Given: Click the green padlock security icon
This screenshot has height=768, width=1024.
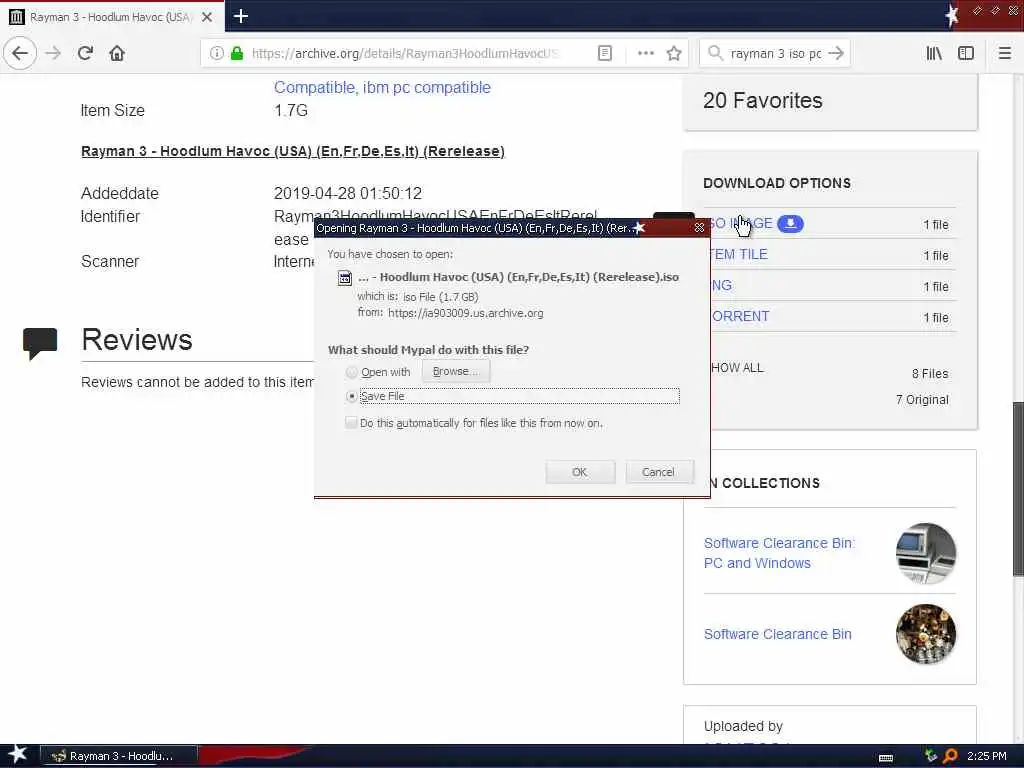Looking at the screenshot, I should [237, 53].
